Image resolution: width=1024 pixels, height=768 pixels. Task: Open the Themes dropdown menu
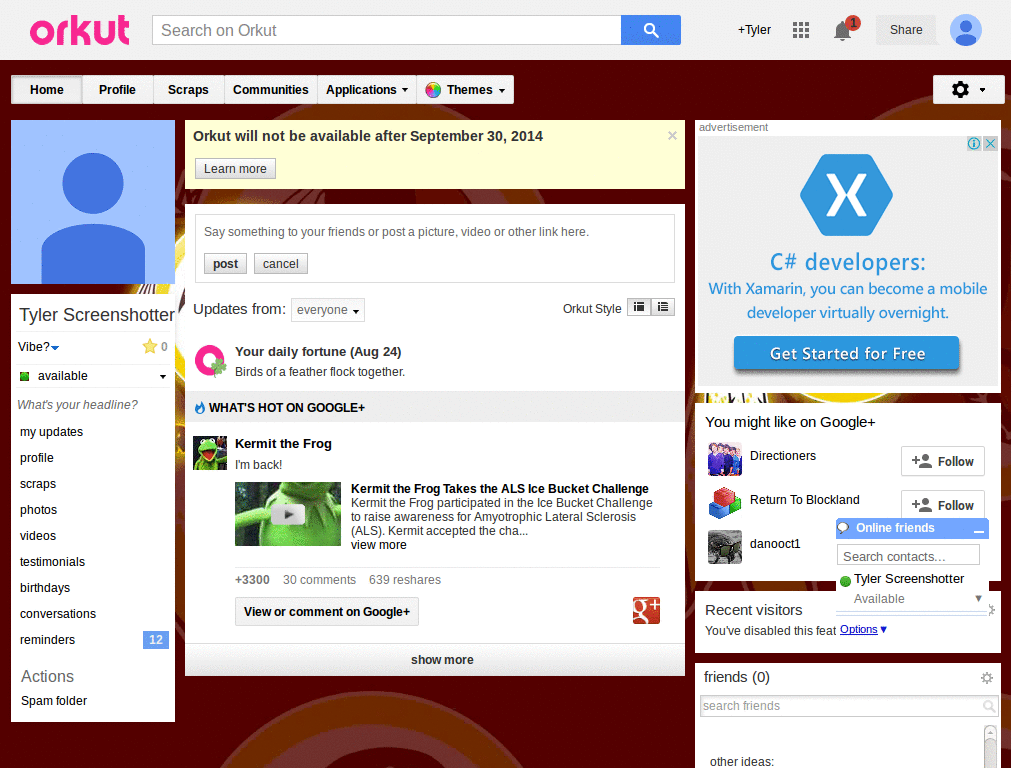click(465, 89)
